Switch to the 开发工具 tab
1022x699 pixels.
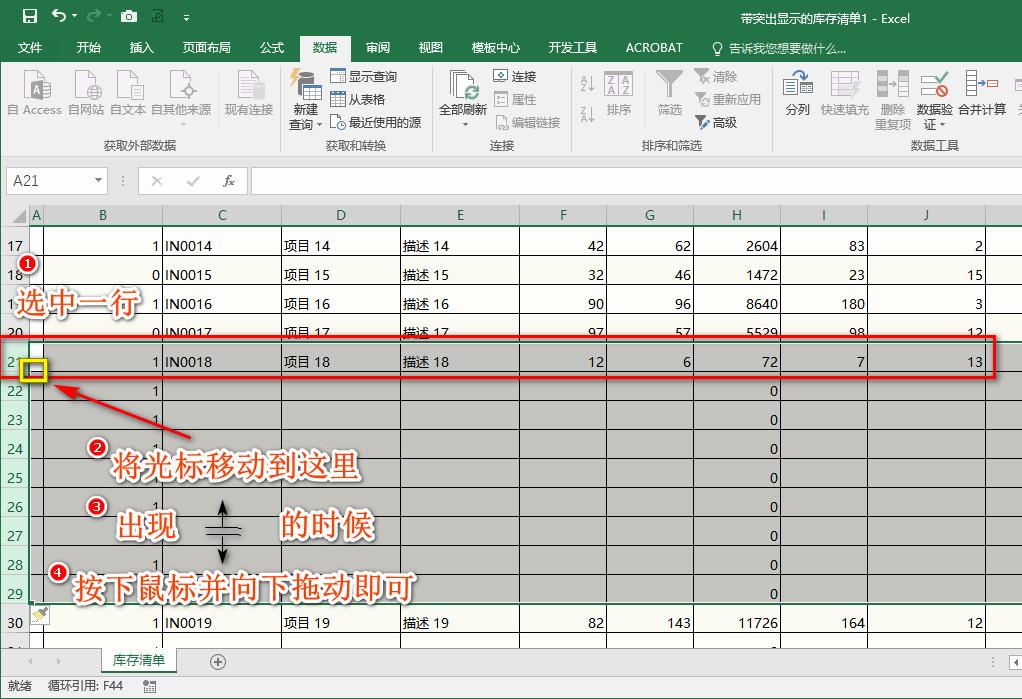tap(573, 48)
